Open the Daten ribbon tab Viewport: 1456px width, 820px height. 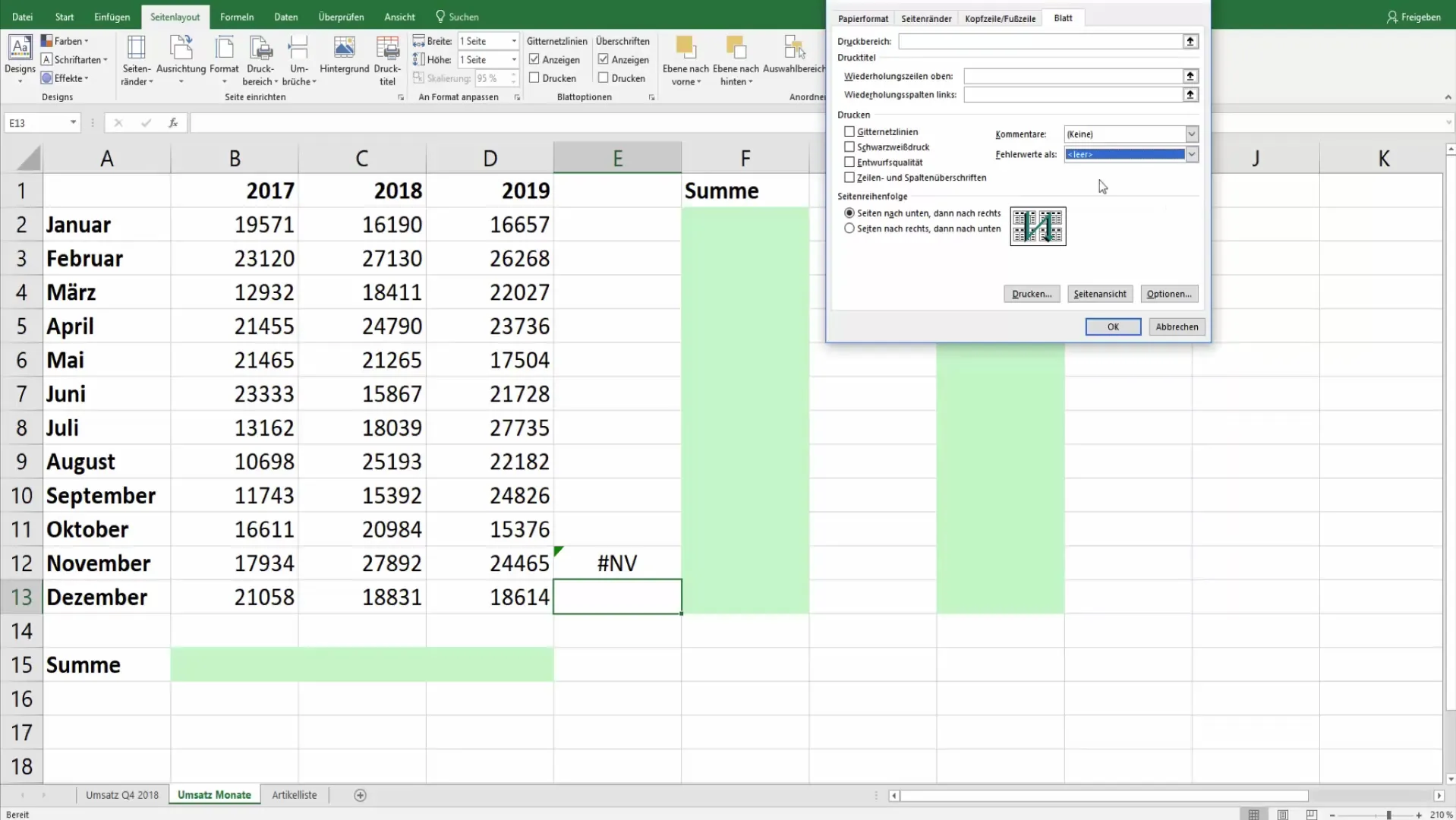[285, 17]
